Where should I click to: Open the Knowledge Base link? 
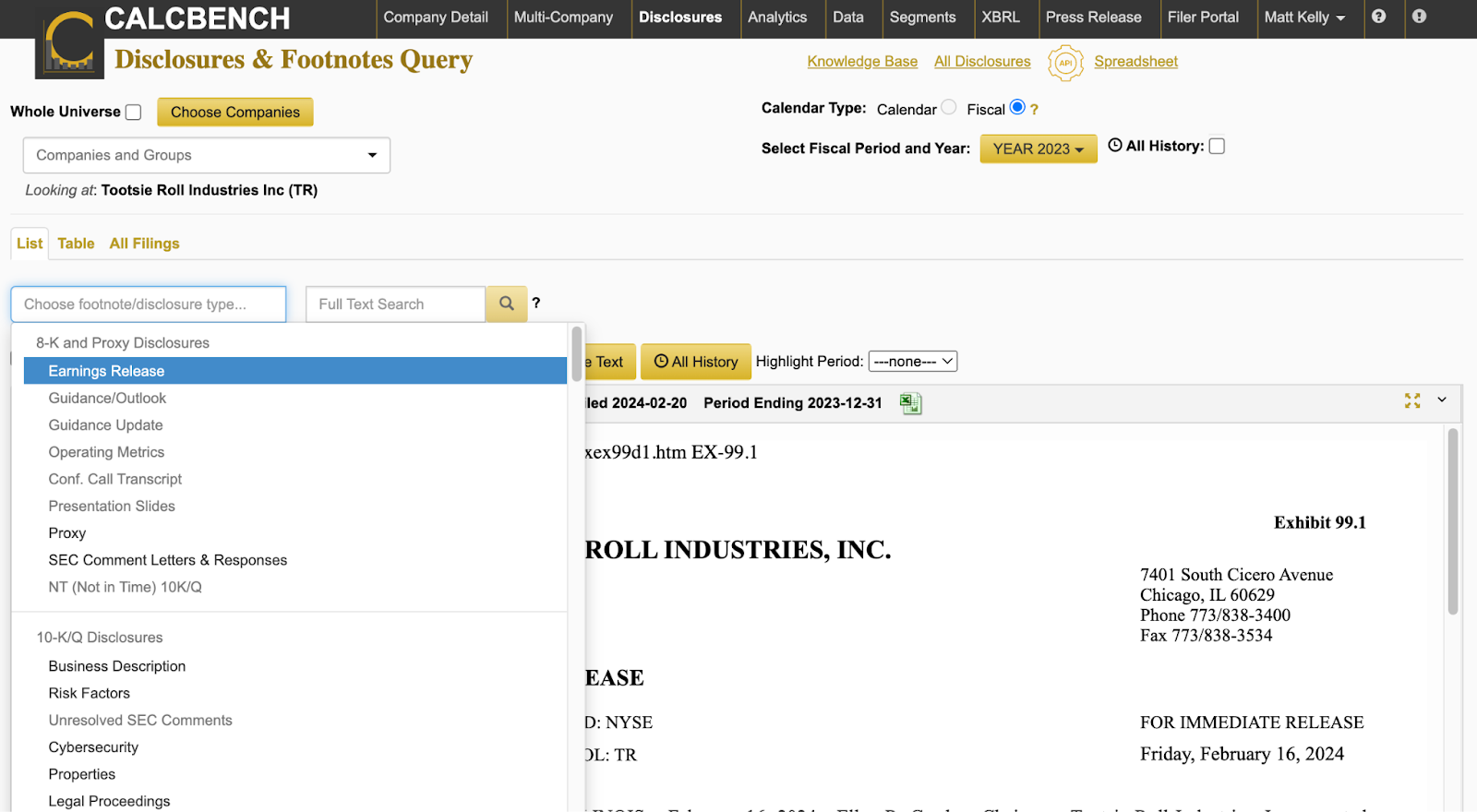862,62
